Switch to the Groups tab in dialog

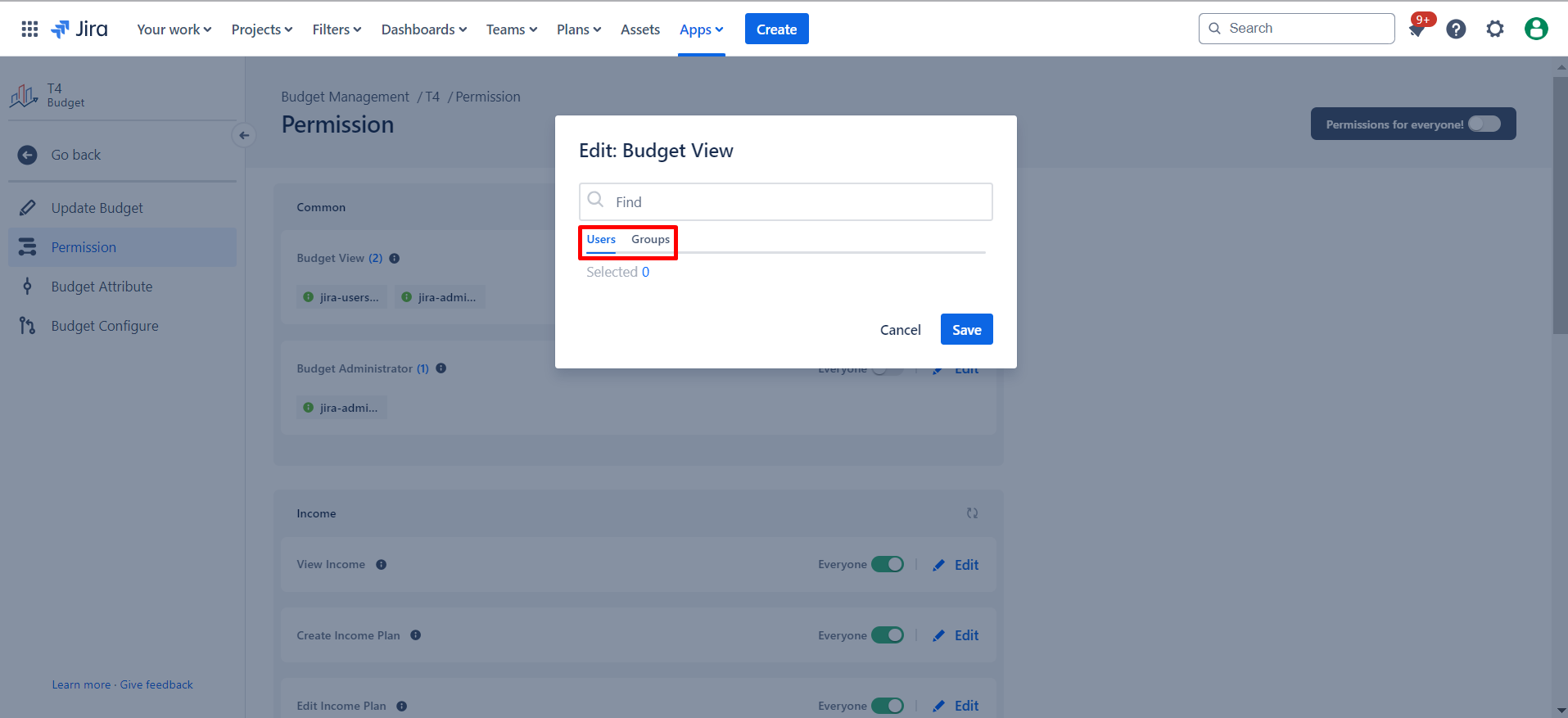coord(650,240)
